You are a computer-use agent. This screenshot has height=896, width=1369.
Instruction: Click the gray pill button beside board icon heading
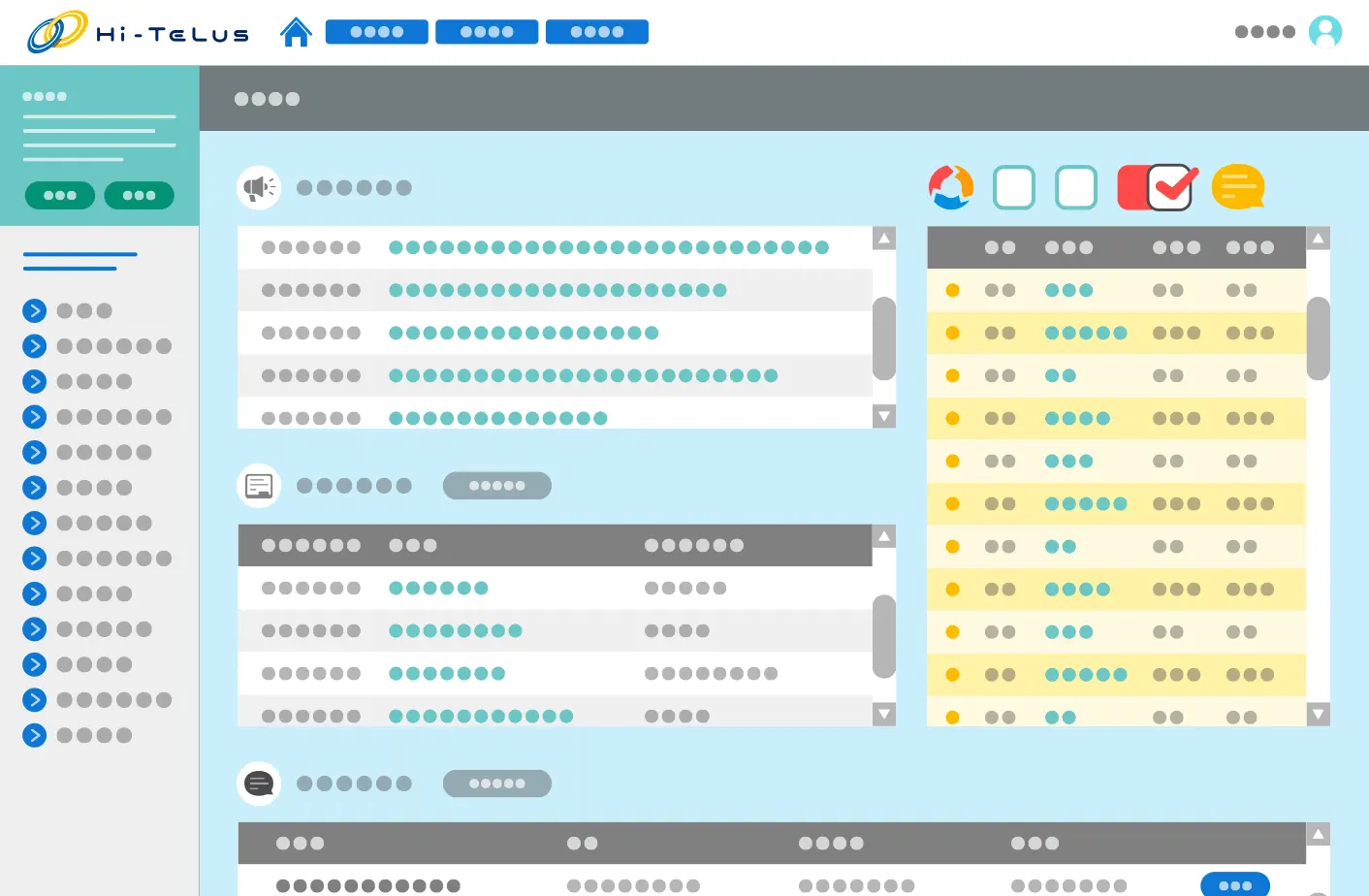tap(497, 485)
